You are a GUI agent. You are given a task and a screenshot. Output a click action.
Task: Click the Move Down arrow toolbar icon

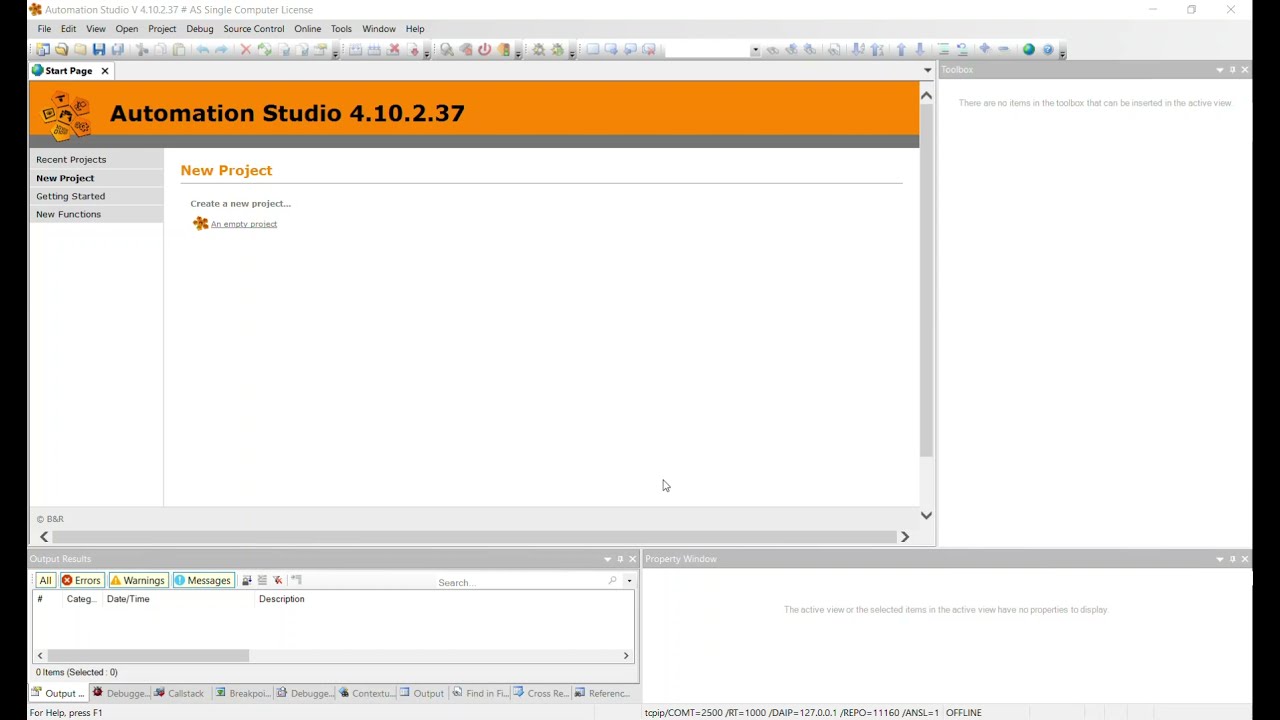920,49
